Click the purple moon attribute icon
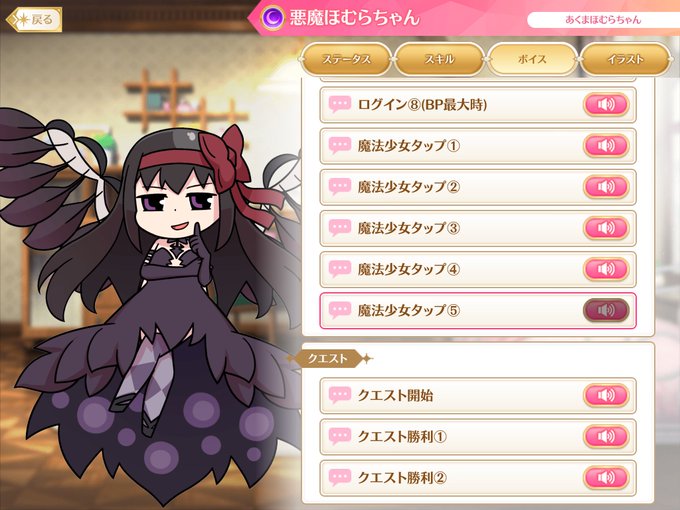Viewport: 680px width, 510px height. [272, 18]
